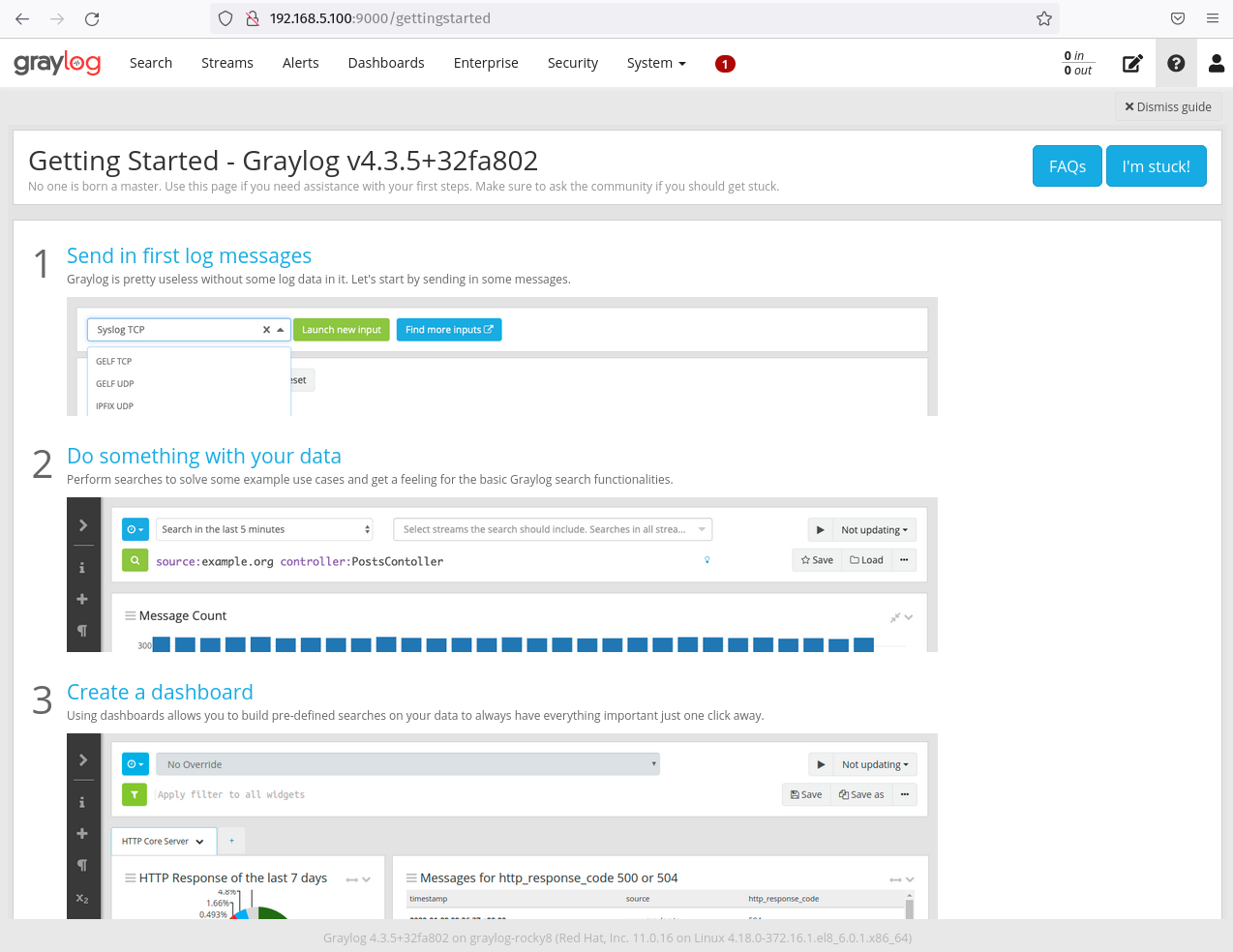
Task: Expand the sidebar chevron in search example
Action: (83, 525)
